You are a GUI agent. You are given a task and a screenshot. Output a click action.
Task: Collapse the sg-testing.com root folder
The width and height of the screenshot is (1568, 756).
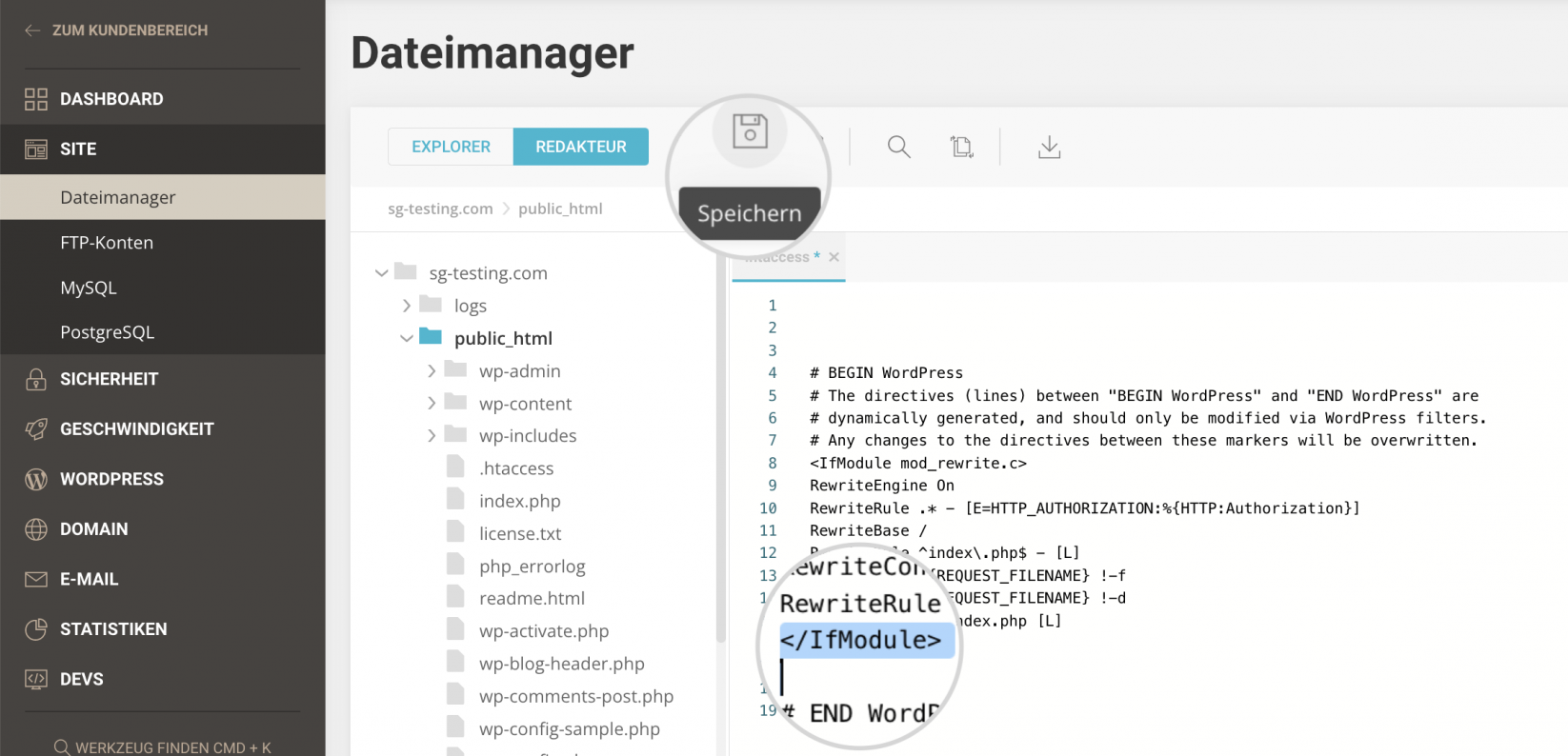click(x=381, y=273)
